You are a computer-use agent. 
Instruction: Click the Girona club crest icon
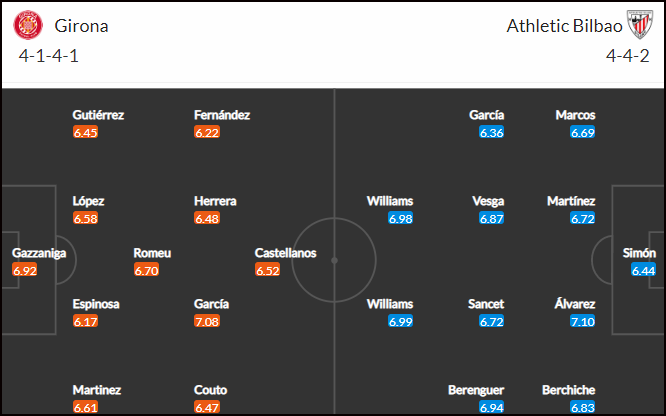pyautogui.click(x=28, y=25)
